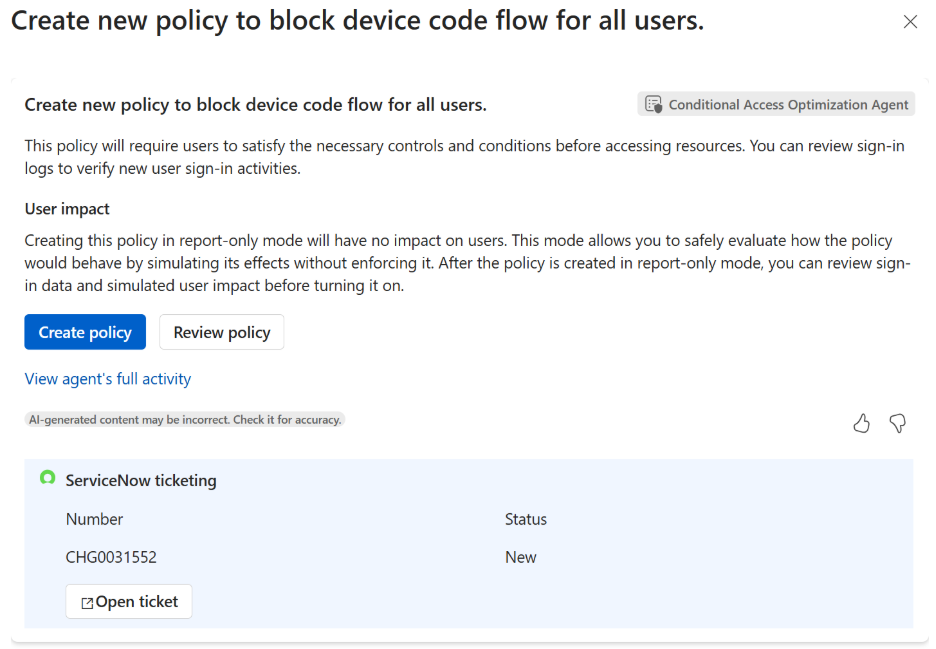
Task: Open the Review policy option
Action: (x=222, y=333)
